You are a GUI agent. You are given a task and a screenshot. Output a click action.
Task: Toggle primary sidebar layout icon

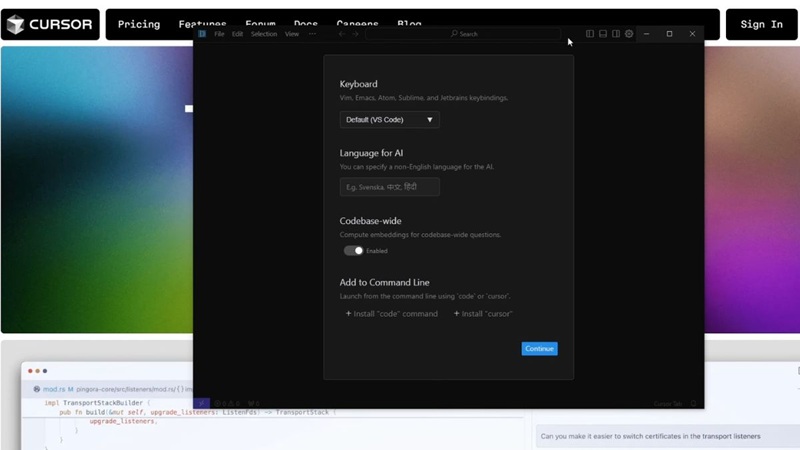[x=590, y=34]
